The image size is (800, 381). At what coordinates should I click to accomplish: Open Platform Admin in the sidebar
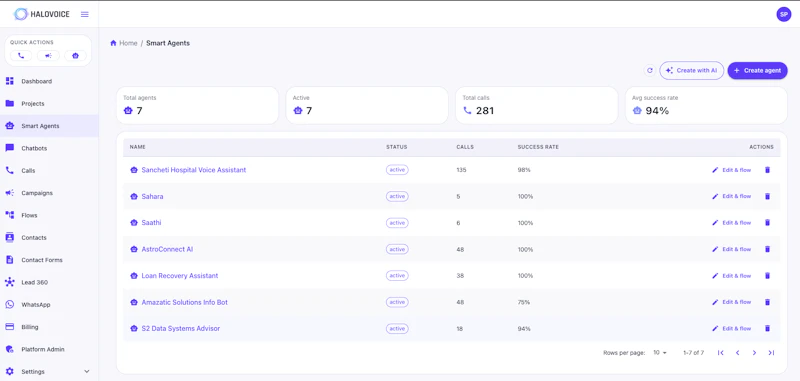[x=49, y=349]
